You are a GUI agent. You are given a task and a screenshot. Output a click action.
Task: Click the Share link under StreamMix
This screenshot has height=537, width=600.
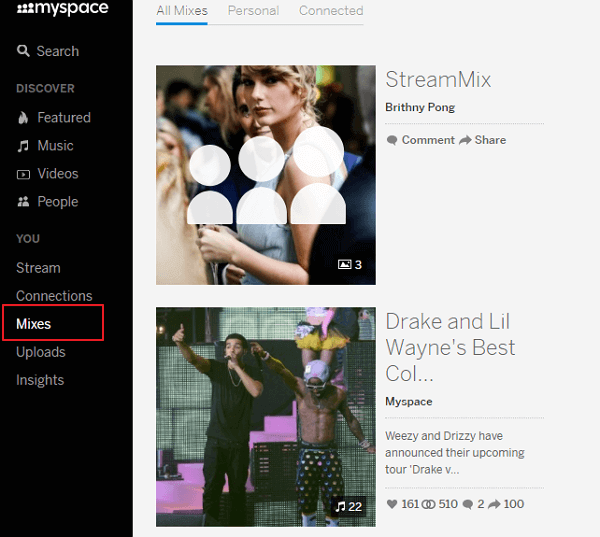tap(490, 140)
